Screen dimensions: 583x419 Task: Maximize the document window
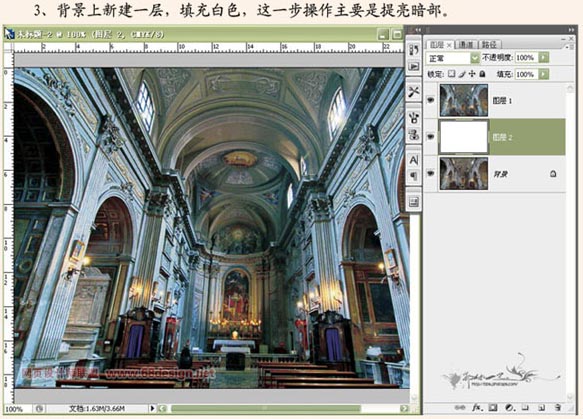pos(397,35)
